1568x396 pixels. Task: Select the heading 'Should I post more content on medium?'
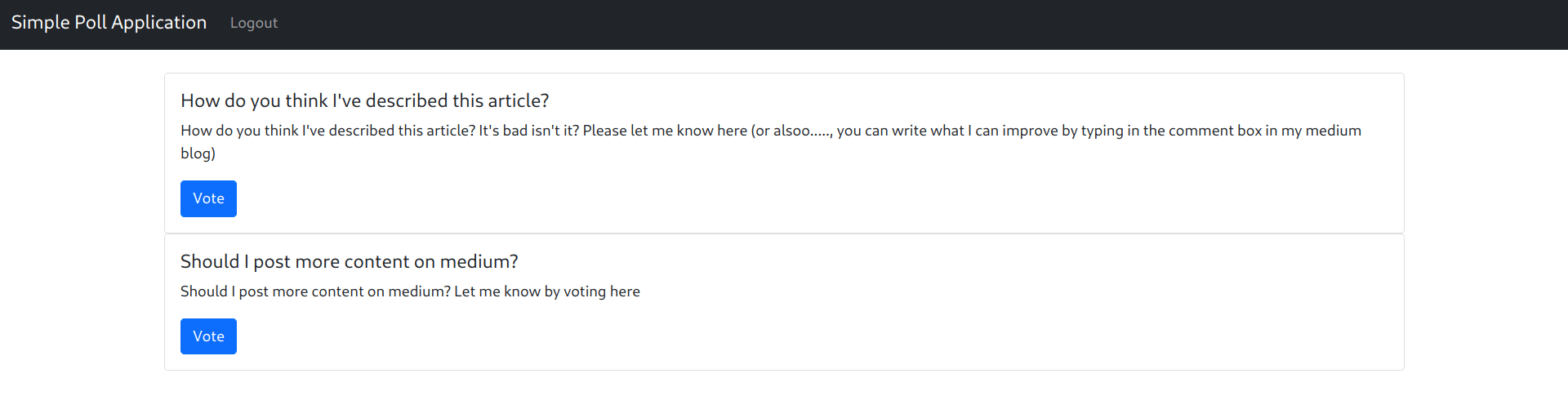coord(350,261)
